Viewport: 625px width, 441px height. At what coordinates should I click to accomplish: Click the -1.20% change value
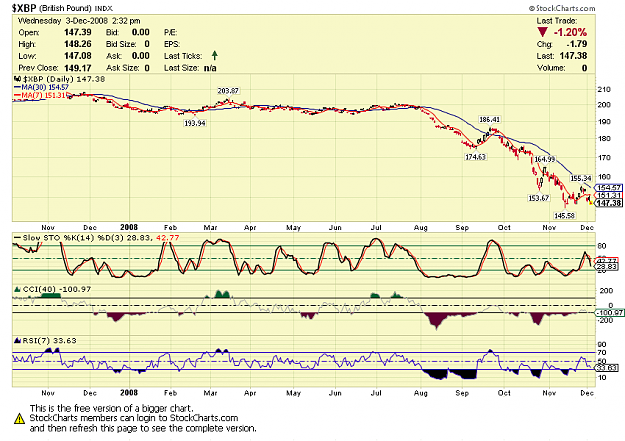click(570, 32)
